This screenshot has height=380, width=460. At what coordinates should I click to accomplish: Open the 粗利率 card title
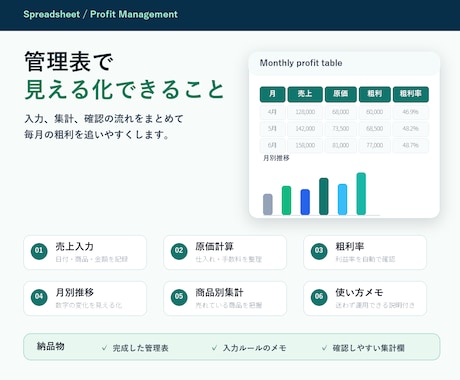click(x=350, y=247)
